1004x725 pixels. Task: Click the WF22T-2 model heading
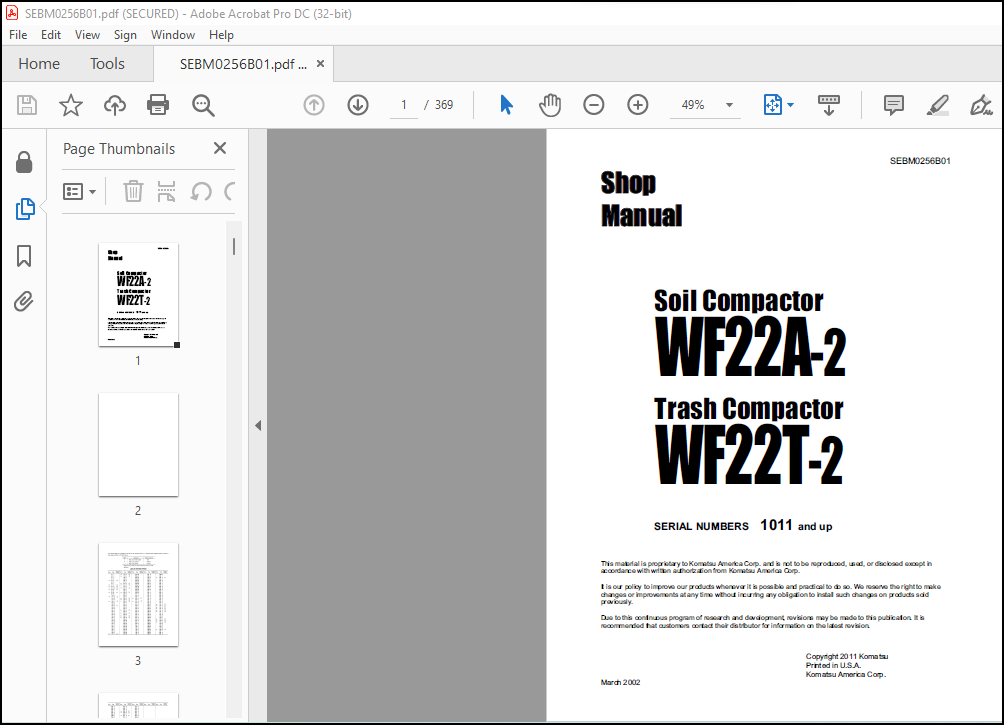point(750,455)
